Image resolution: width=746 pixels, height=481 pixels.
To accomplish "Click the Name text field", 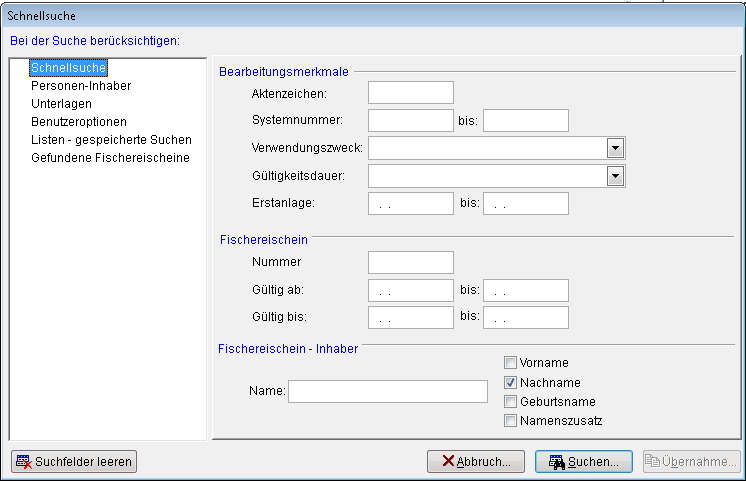I will (x=387, y=391).
